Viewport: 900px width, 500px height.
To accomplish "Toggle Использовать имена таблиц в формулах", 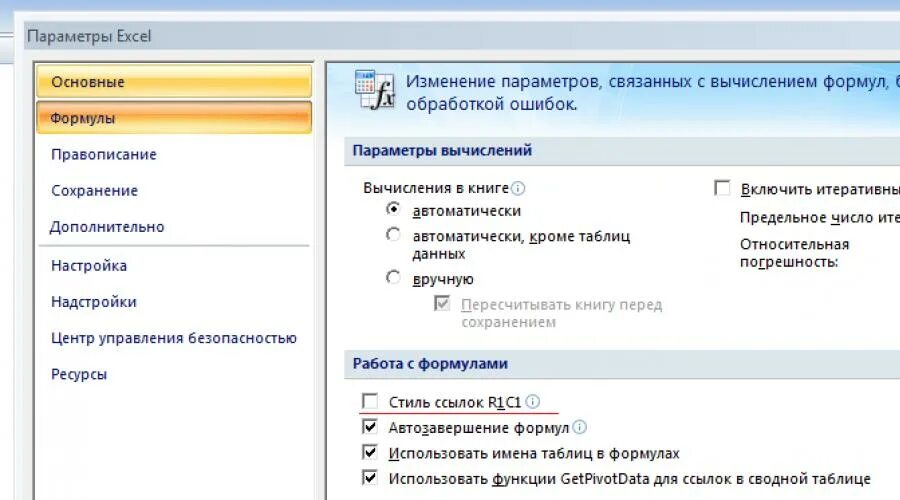I will (x=370, y=452).
